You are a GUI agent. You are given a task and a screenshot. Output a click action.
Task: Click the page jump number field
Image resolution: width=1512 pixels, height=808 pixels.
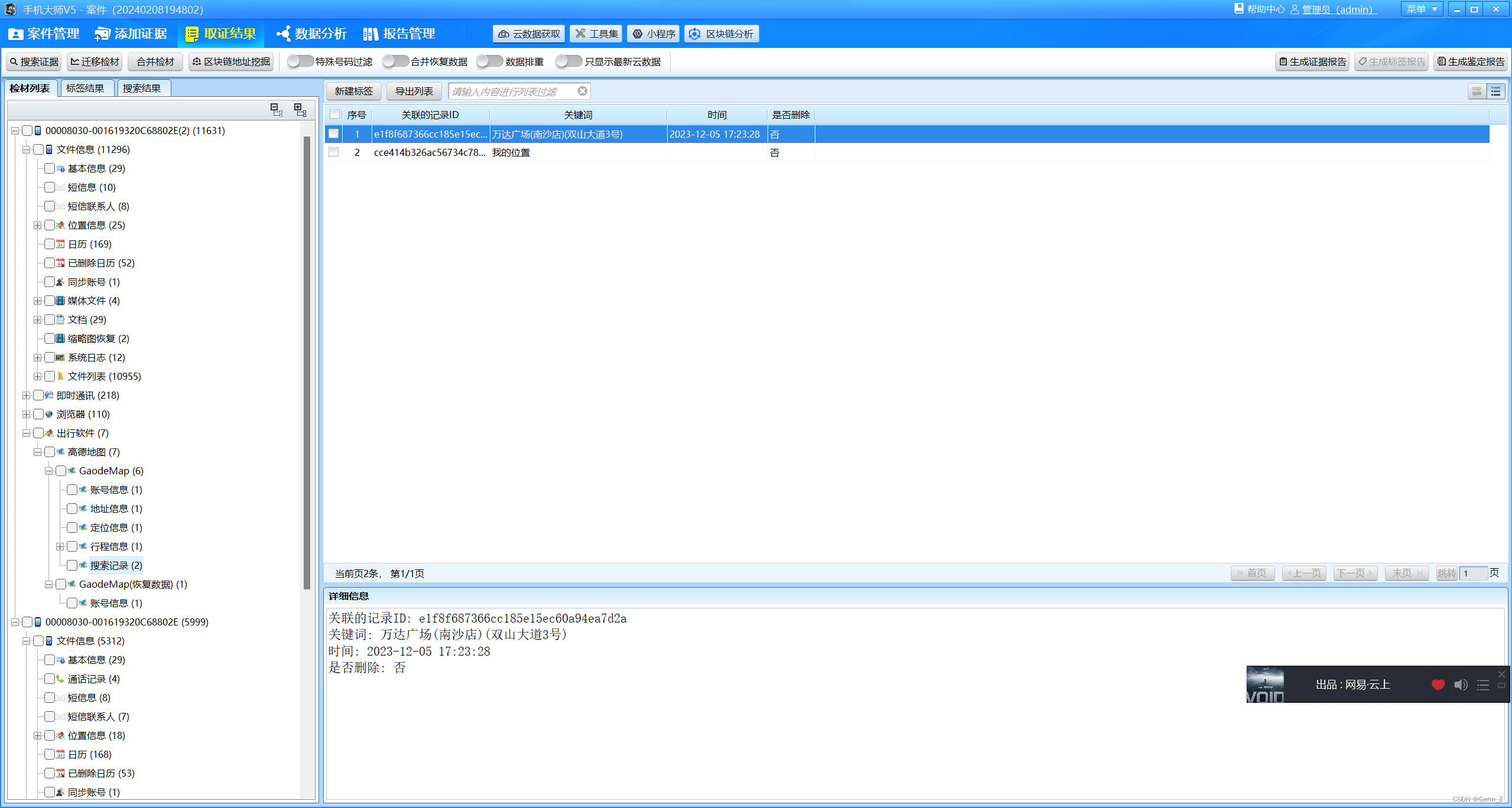point(1472,573)
